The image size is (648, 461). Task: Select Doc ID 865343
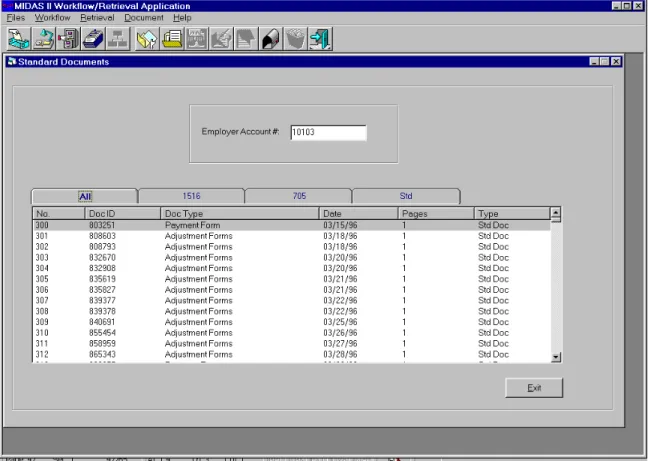[102, 354]
